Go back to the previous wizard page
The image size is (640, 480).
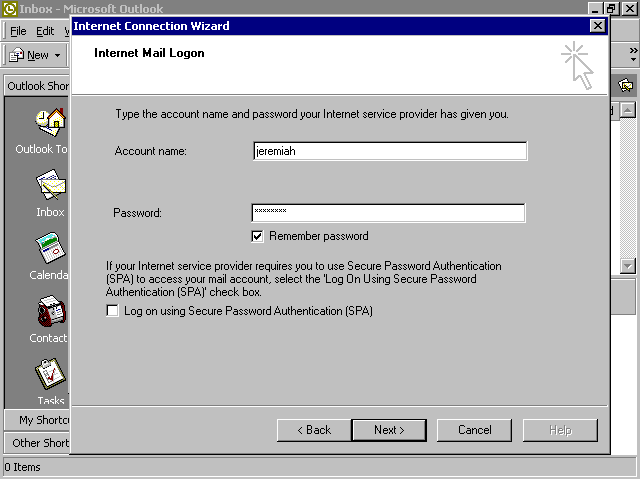click(313, 430)
